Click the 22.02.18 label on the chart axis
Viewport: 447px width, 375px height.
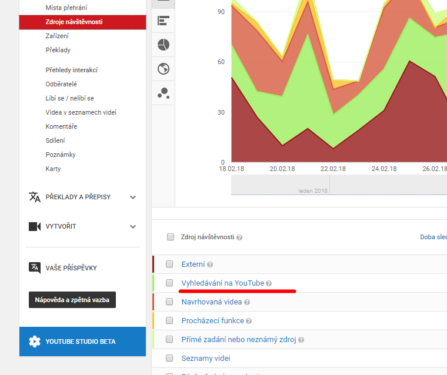click(x=333, y=169)
